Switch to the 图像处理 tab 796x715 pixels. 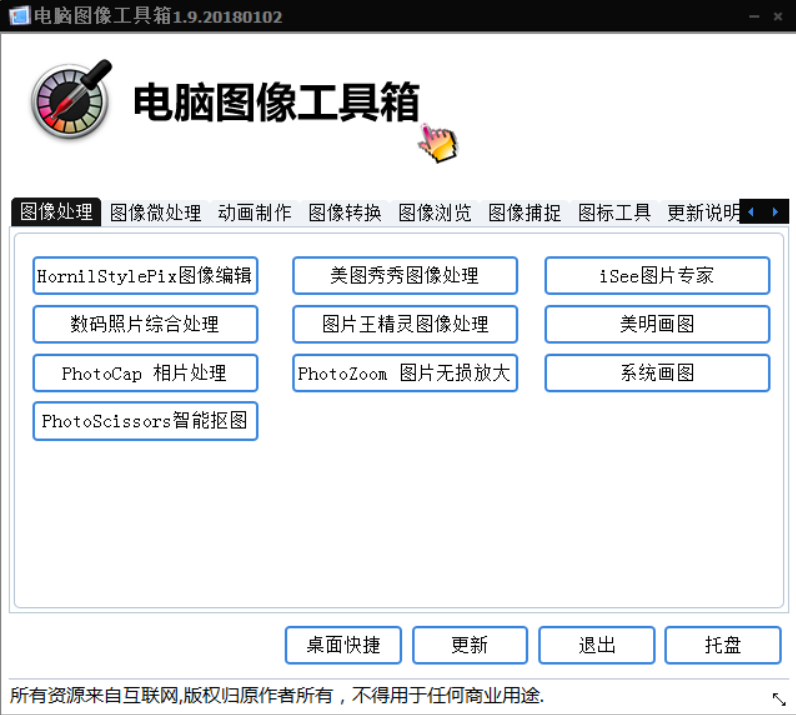coord(56,212)
